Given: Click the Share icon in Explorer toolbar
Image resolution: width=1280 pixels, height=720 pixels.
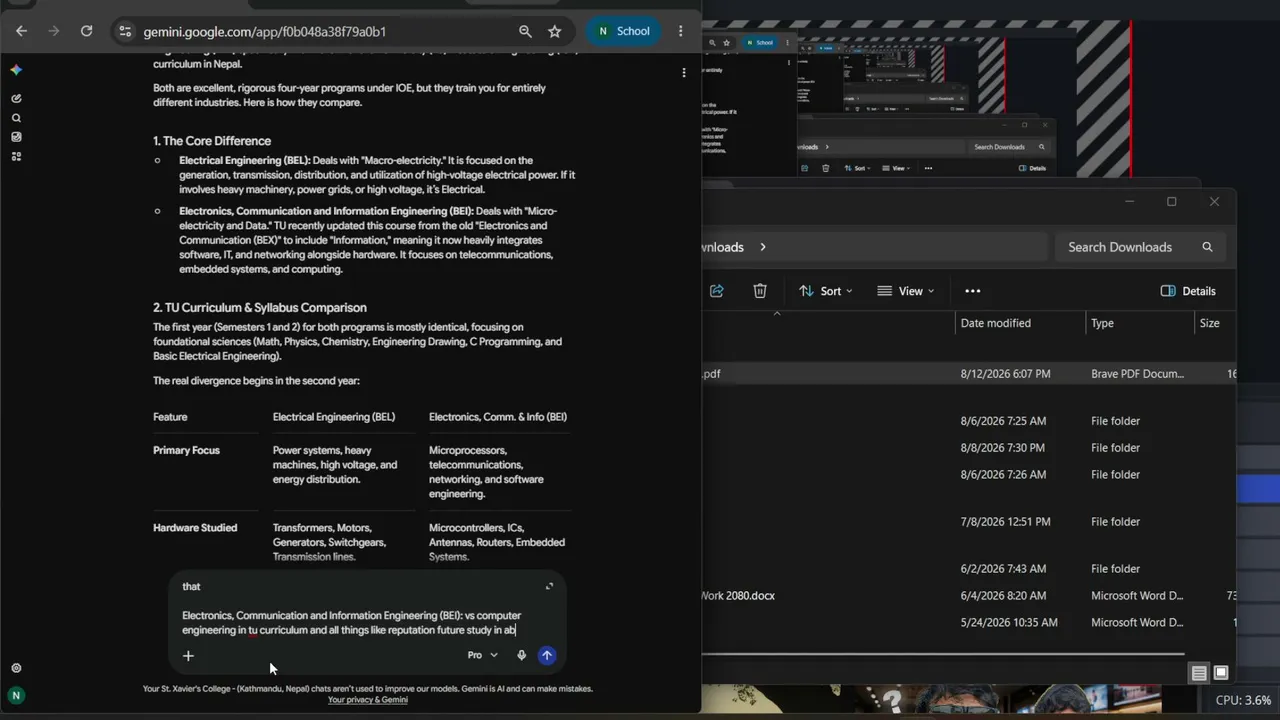Looking at the screenshot, I should [717, 291].
